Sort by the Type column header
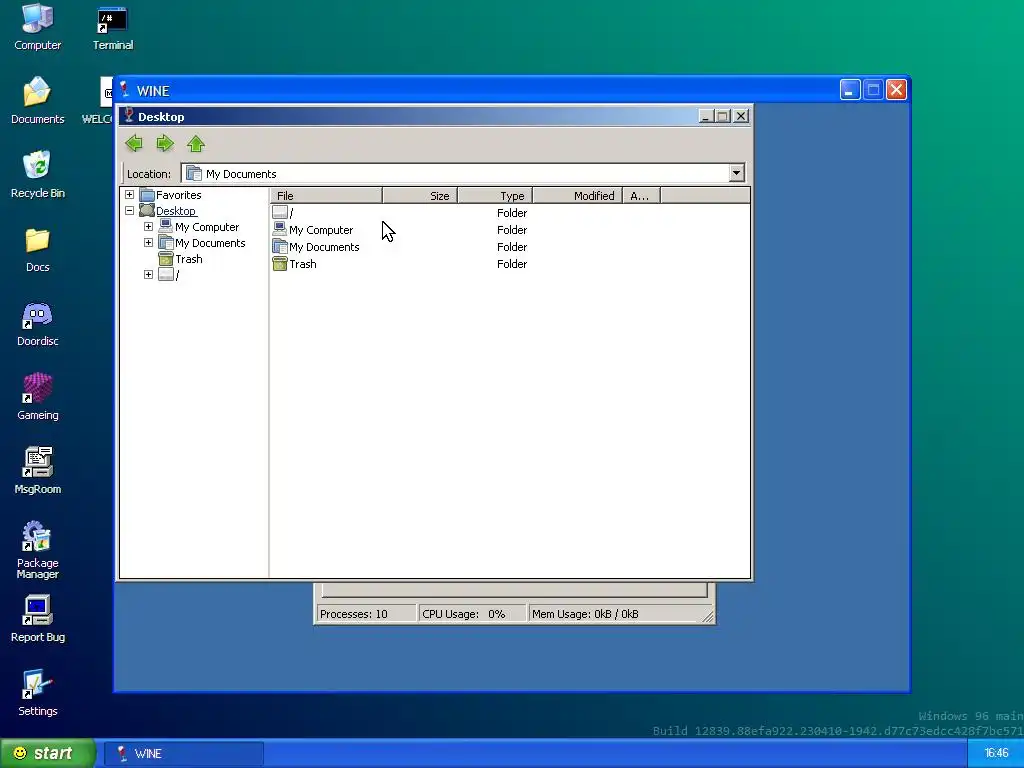This screenshot has width=1024, height=768. [x=495, y=195]
